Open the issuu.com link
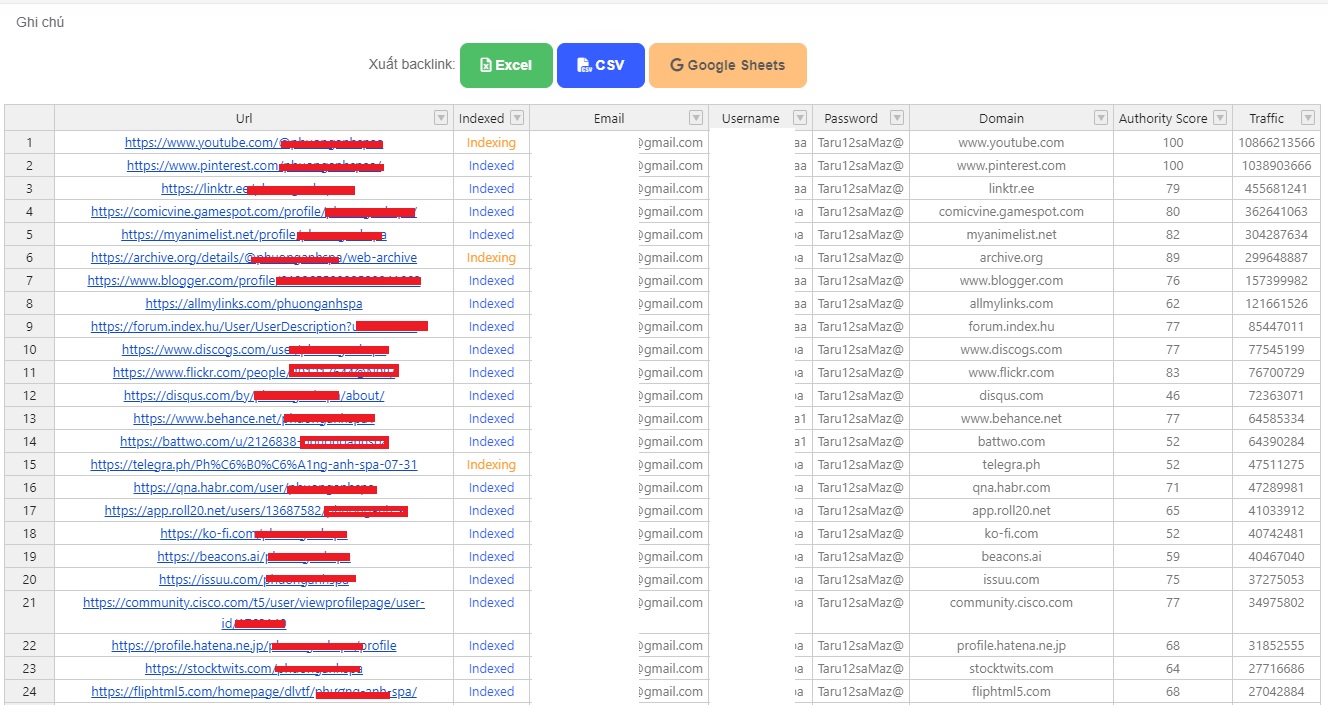The width and height of the screenshot is (1328, 705). (x=257, y=580)
